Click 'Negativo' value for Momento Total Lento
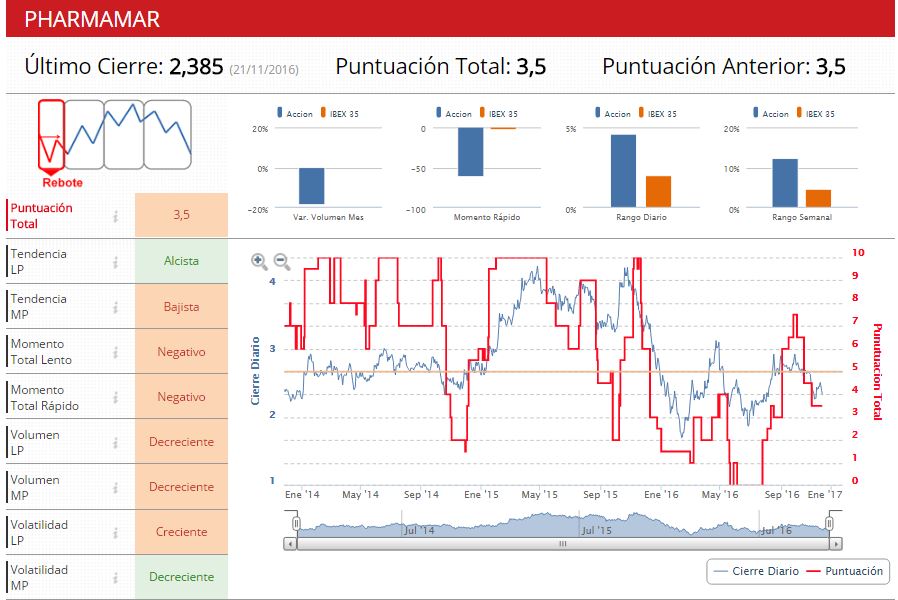This screenshot has width=898, height=600. 182,352
